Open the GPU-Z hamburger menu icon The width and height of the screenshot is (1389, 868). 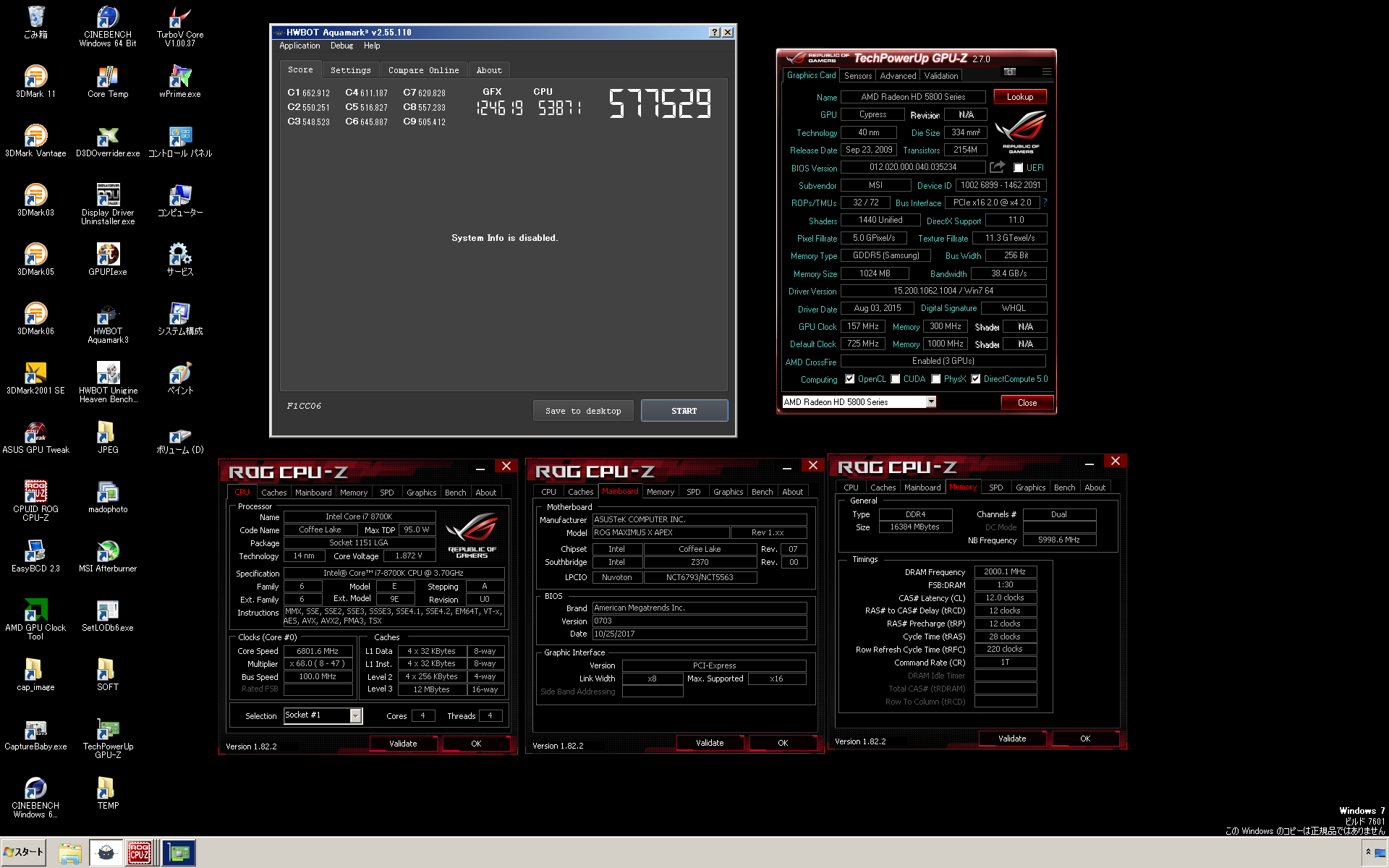[1047, 72]
